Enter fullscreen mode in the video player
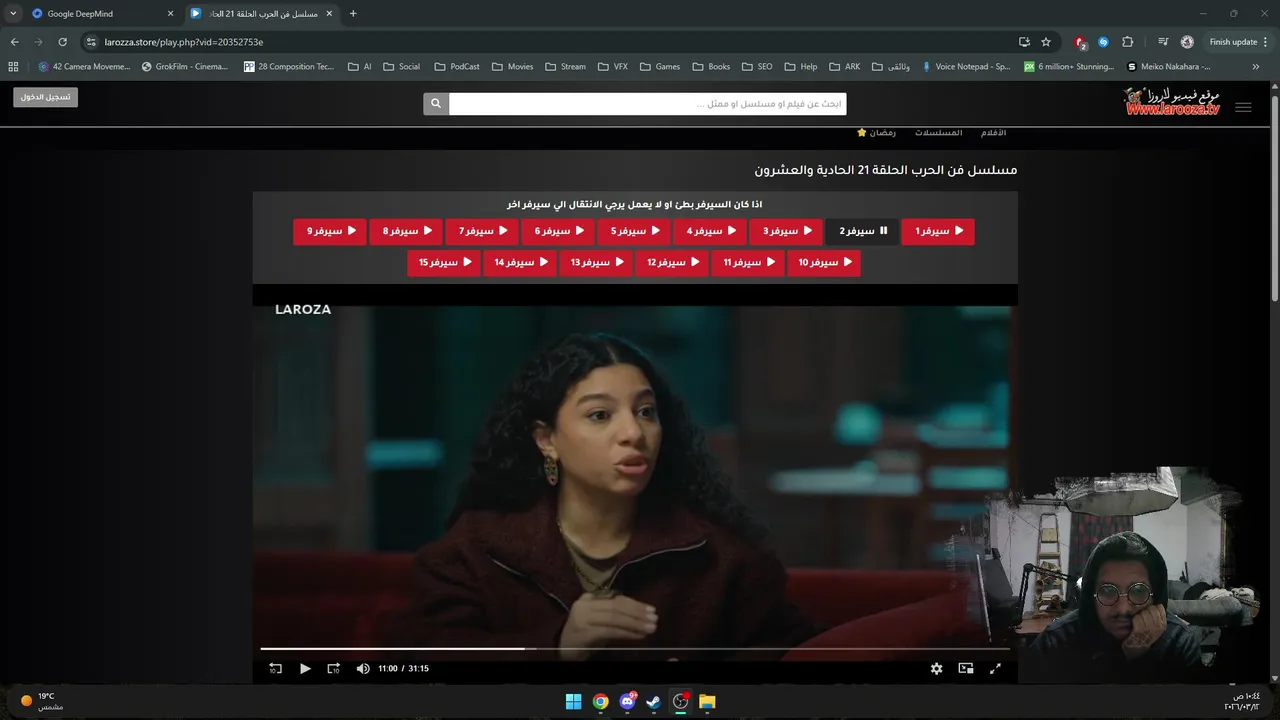 coord(995,668)
